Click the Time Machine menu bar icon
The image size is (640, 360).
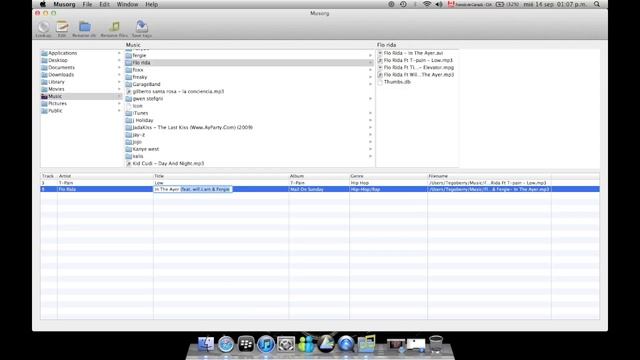[x=403, y=4]
